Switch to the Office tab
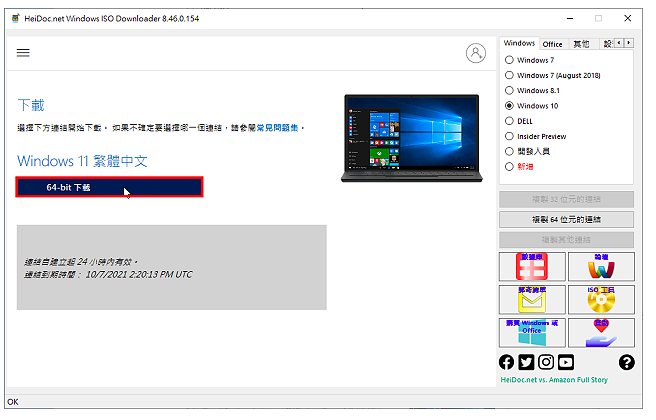This screenshot has width=656, height=420. 552,44
